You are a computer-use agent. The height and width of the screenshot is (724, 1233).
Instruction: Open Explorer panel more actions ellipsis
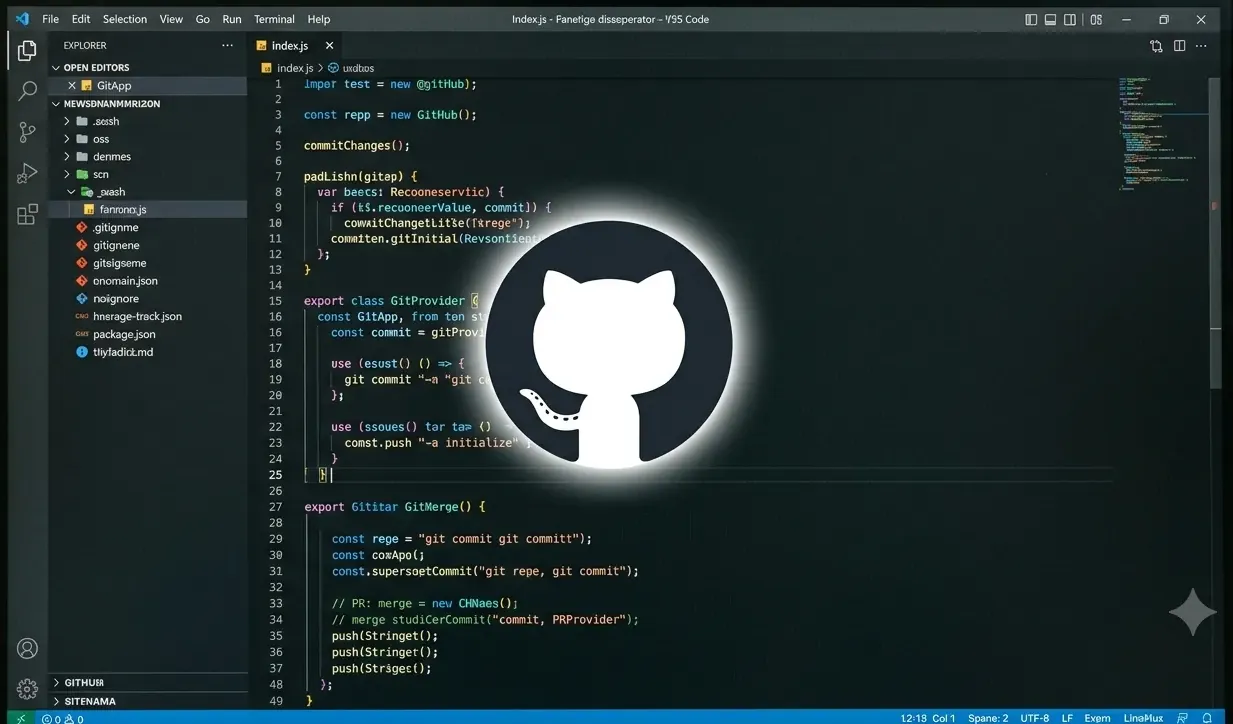click(229, 45)
